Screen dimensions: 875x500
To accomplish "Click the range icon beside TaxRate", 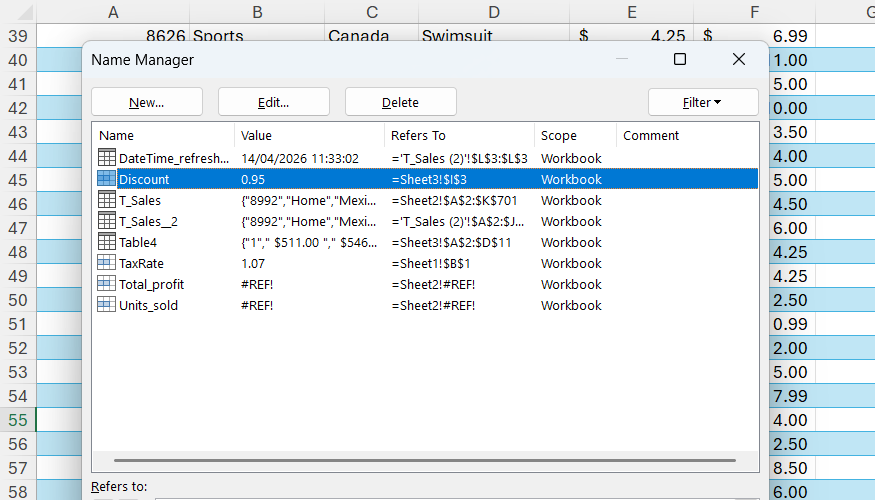I will point(106,263).
